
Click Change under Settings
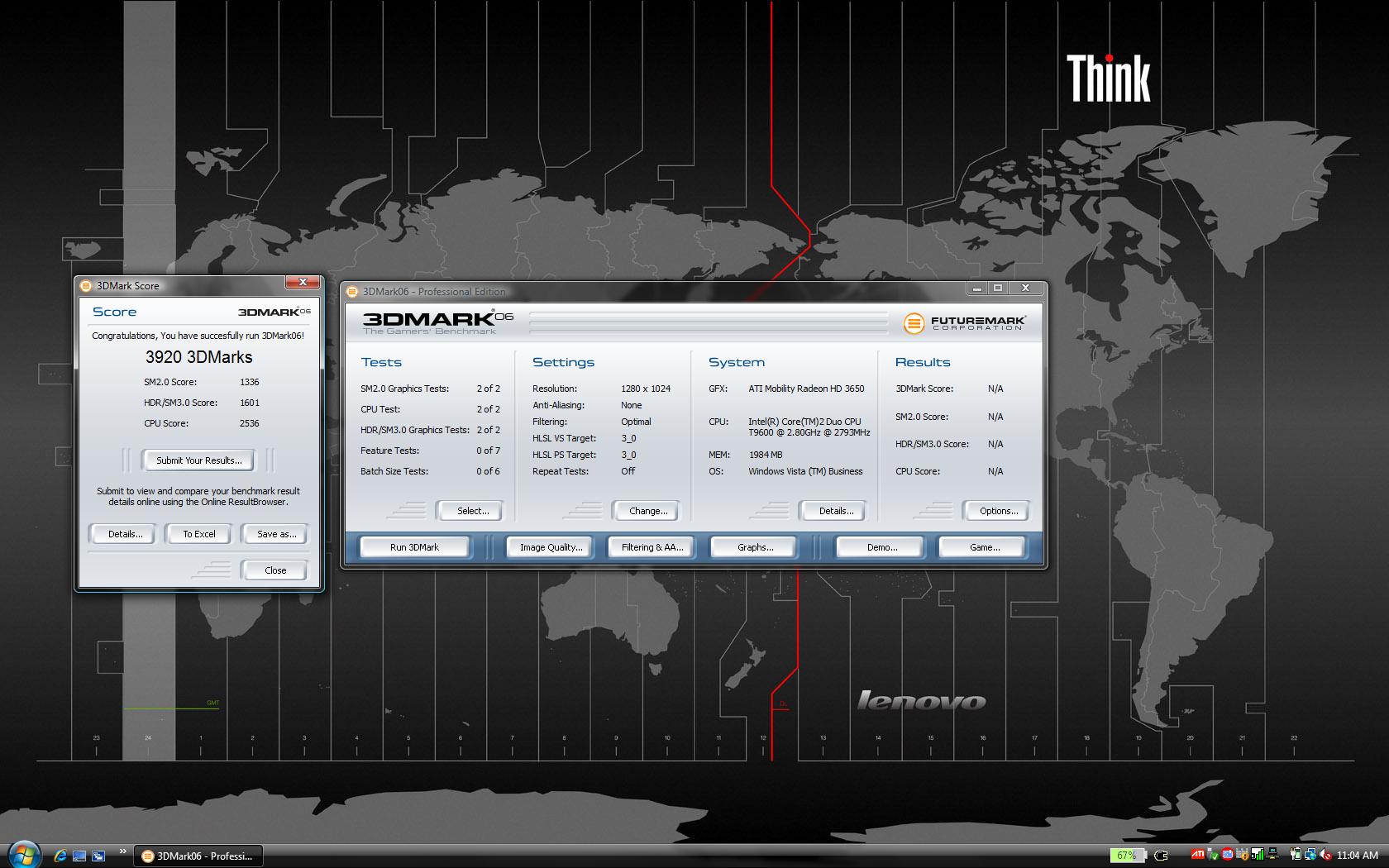tap(648, 511)
